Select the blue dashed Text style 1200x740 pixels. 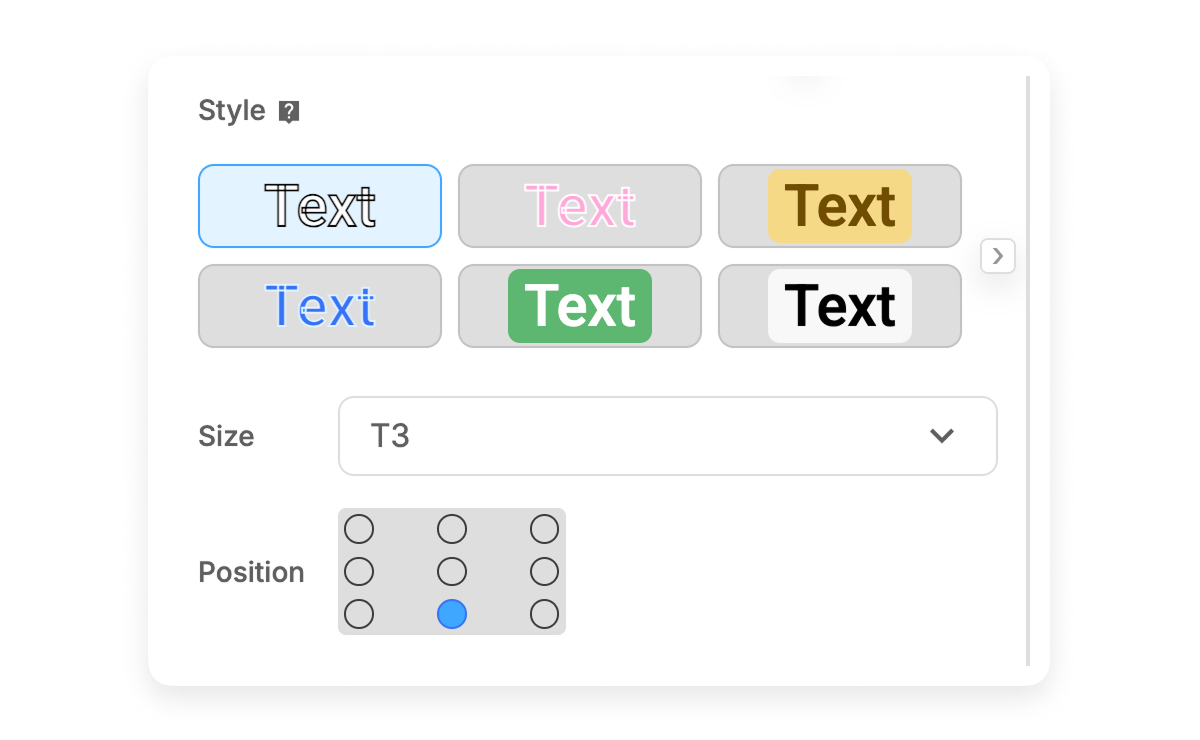click(x=320, y=306)
